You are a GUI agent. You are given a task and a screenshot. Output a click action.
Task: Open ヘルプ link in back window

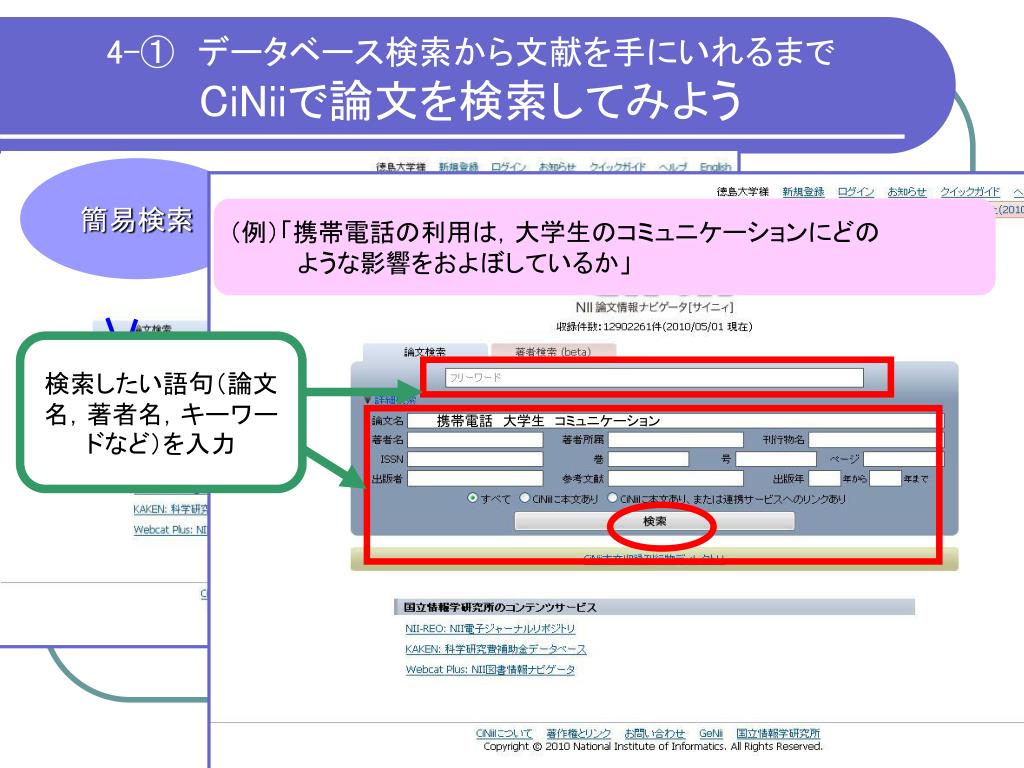pyautogui.click(x=673, y=167)
